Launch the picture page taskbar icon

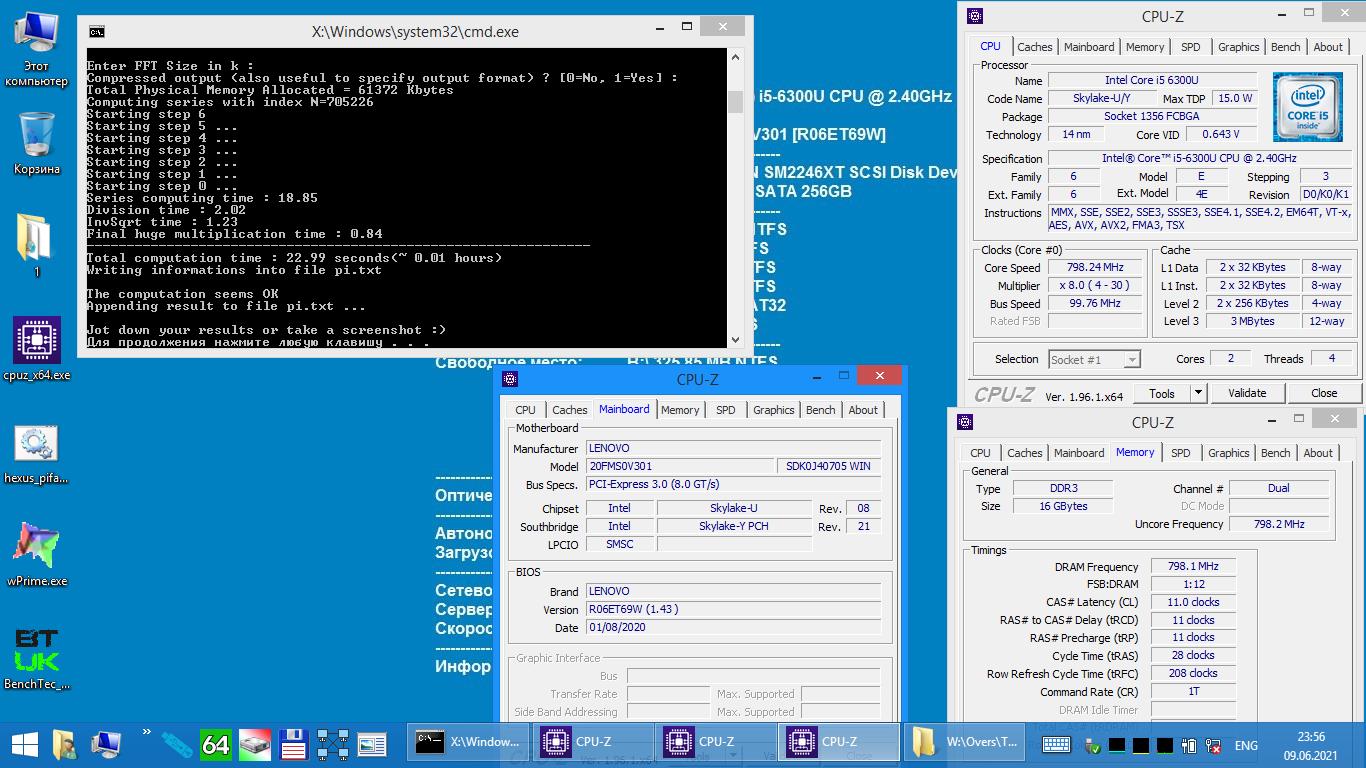[371, 744]
